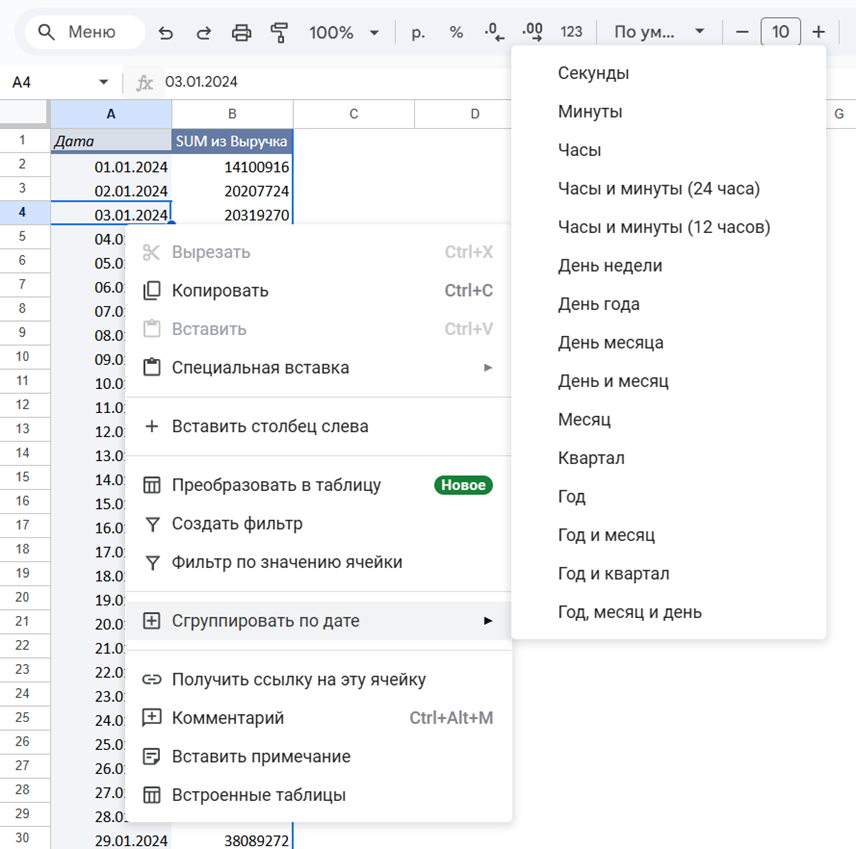Screen dimensions: 856x849
Task: Click the Вставить Ctrl+V menu entry
Action: coord(318,329)
